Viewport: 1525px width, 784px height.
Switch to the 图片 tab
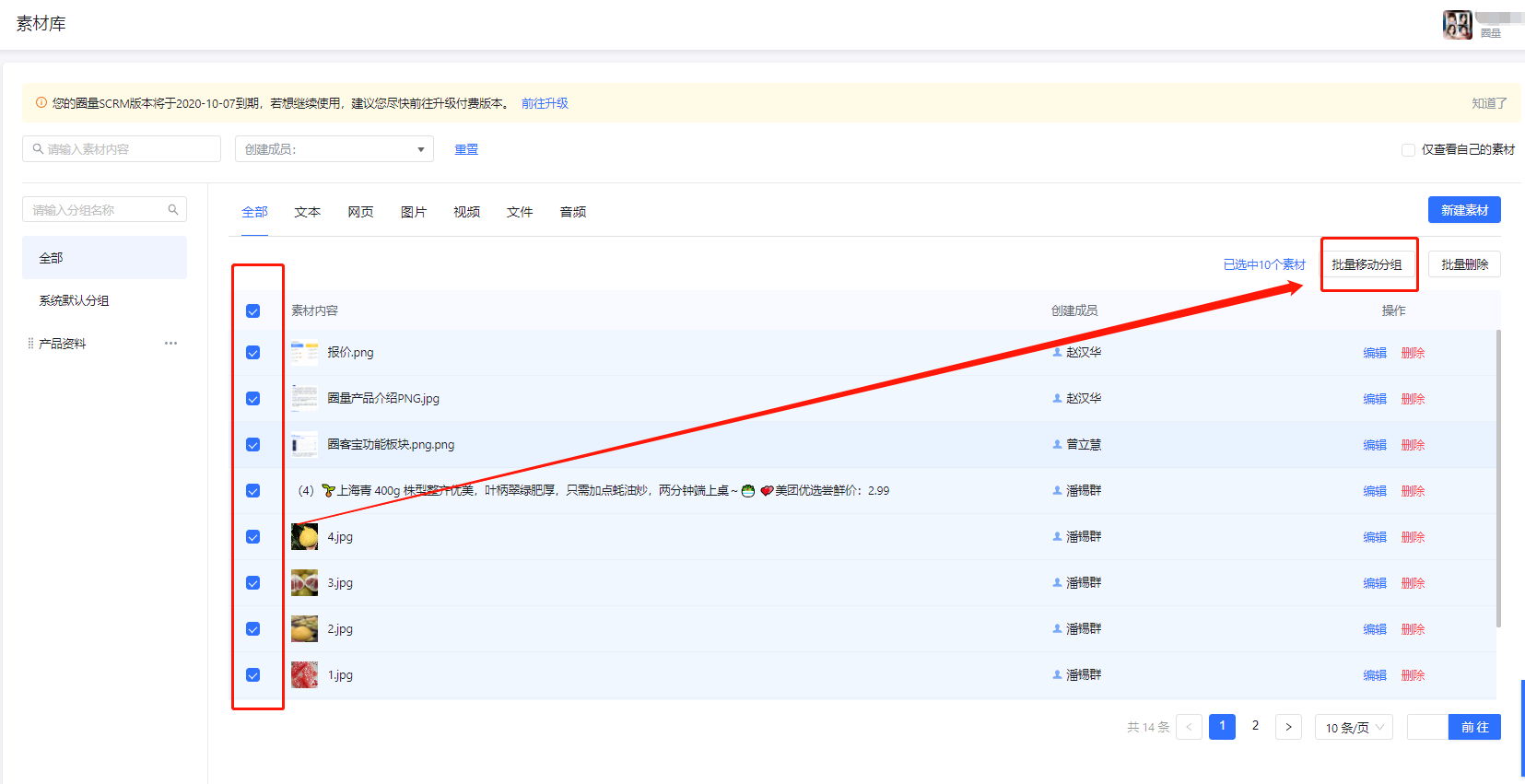click(x=414, y=212)
